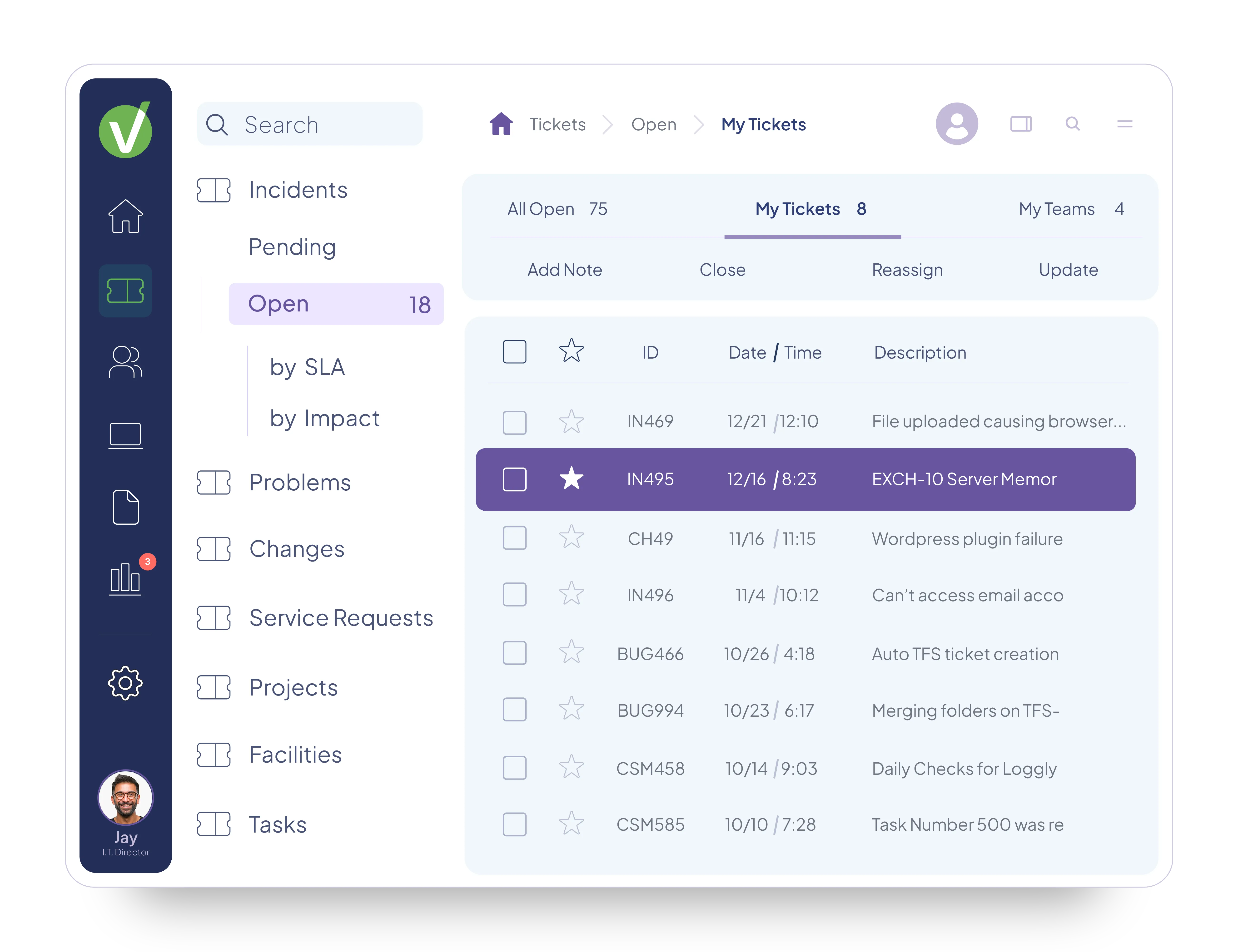Click the ticket icon beside Tasks

point(214,824)
